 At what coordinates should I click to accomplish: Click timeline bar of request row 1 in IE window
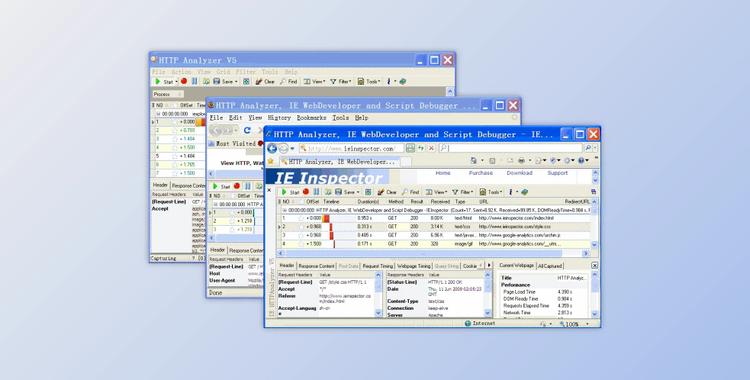326,218
